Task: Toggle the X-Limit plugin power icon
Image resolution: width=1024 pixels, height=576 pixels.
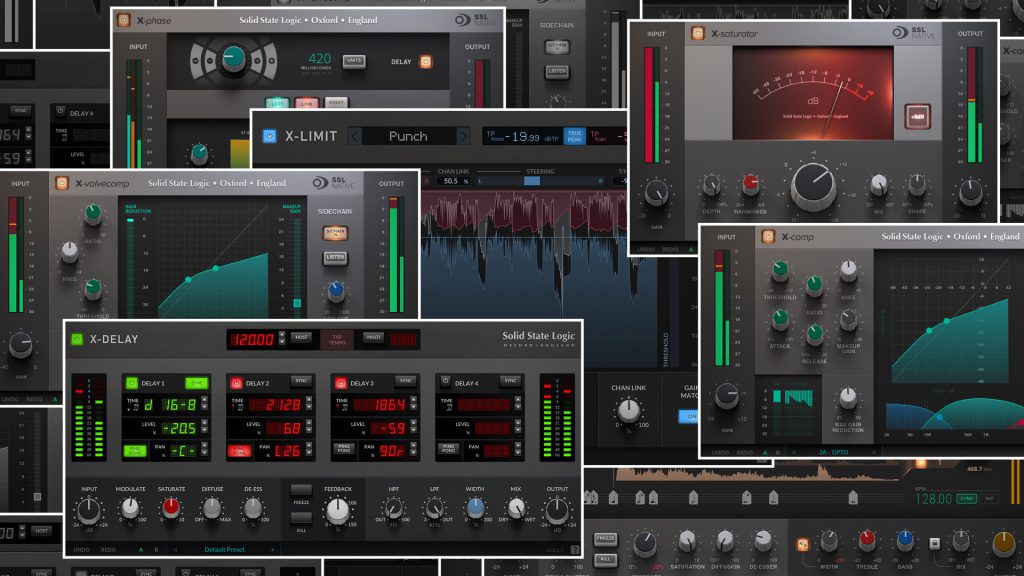Action: coord(269,136)
